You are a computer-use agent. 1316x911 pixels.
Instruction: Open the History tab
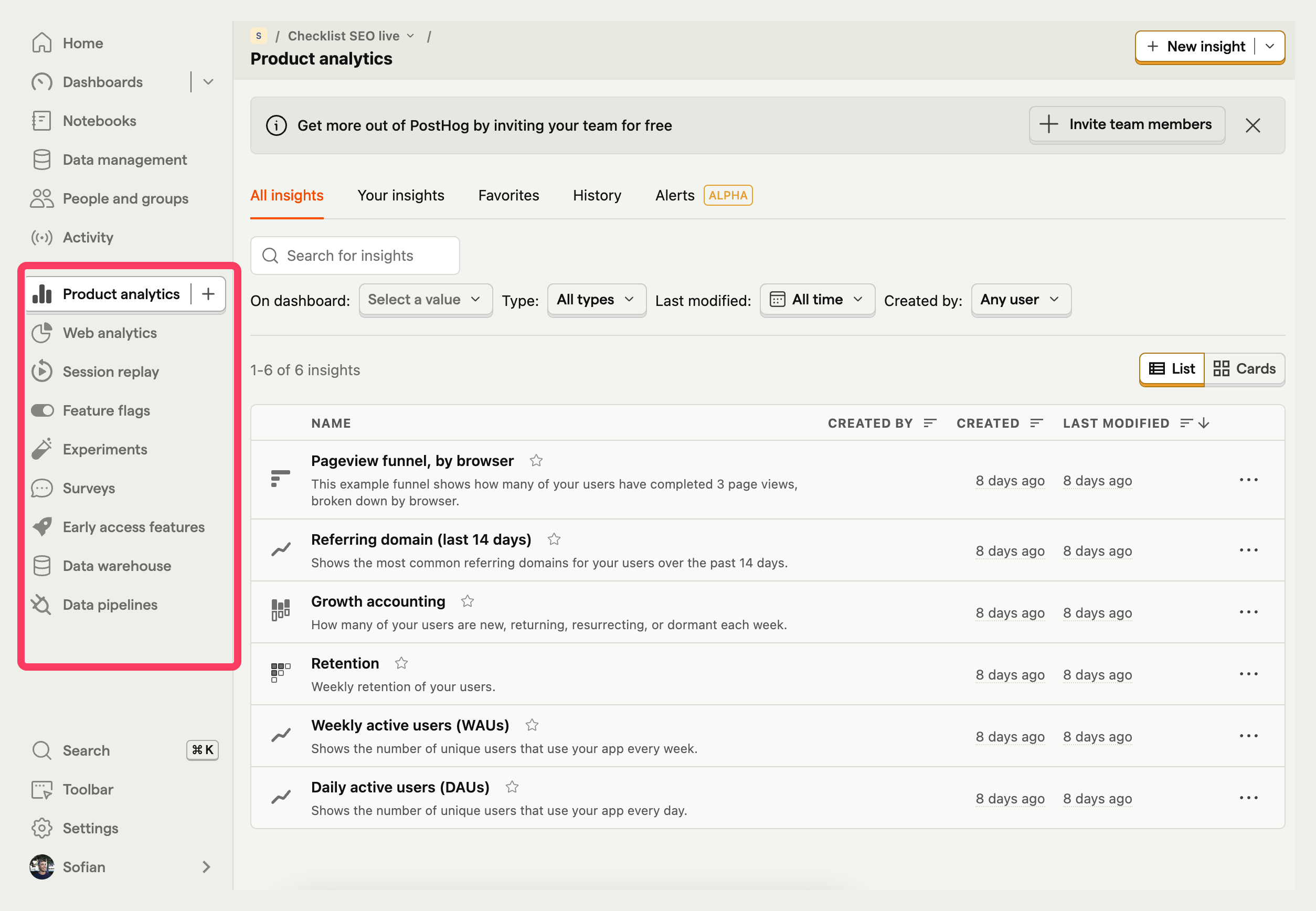[597, 195]
